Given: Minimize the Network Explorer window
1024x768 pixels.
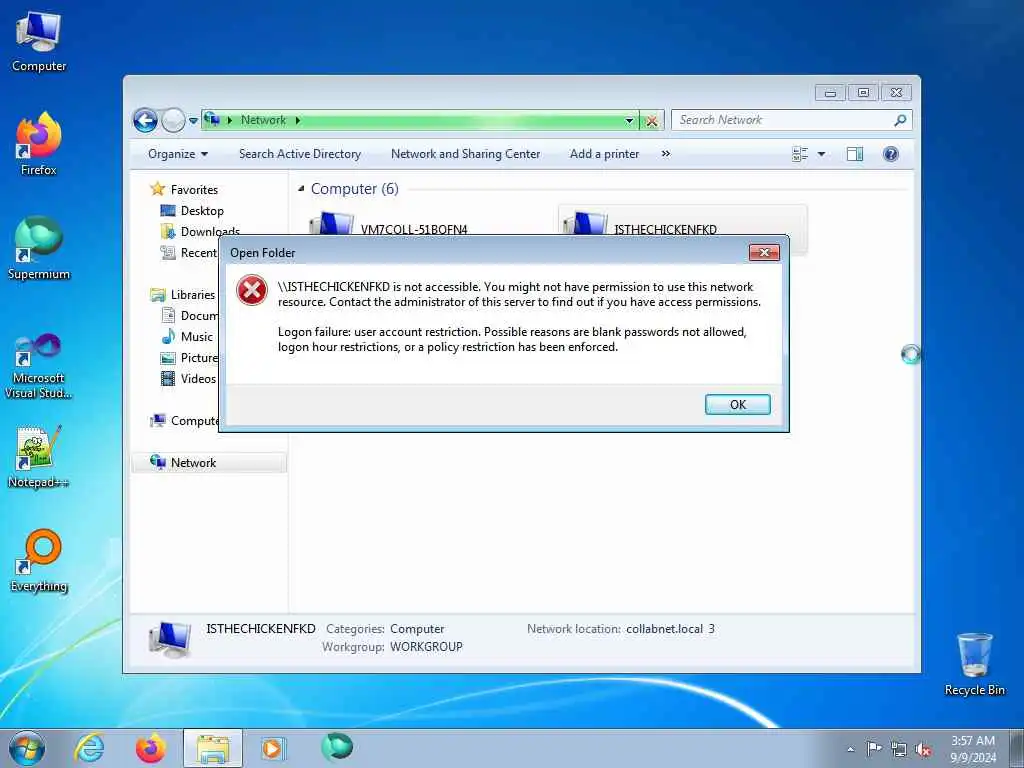Looking at the screenshot, I should coord(830,93).
